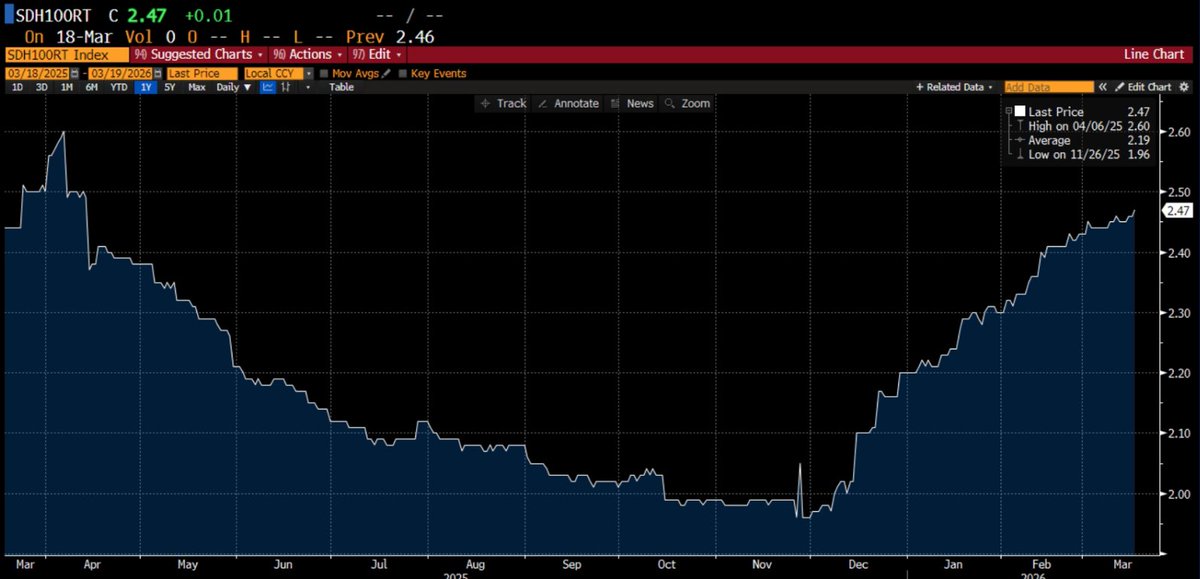Collapse panel with double chevron icon
This screenshot has height=579, width=1200.
click(x=1104, y=88)
